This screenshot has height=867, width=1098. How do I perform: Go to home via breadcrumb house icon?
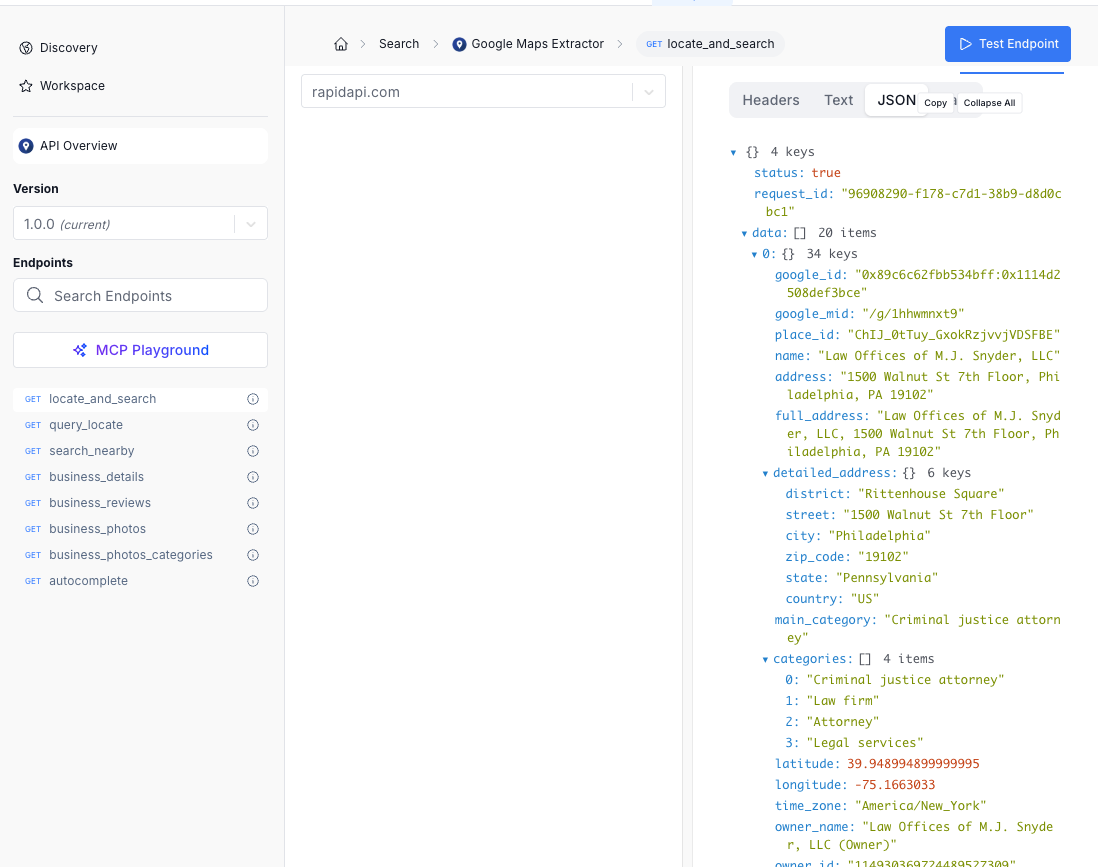click(x=341, y=44)
